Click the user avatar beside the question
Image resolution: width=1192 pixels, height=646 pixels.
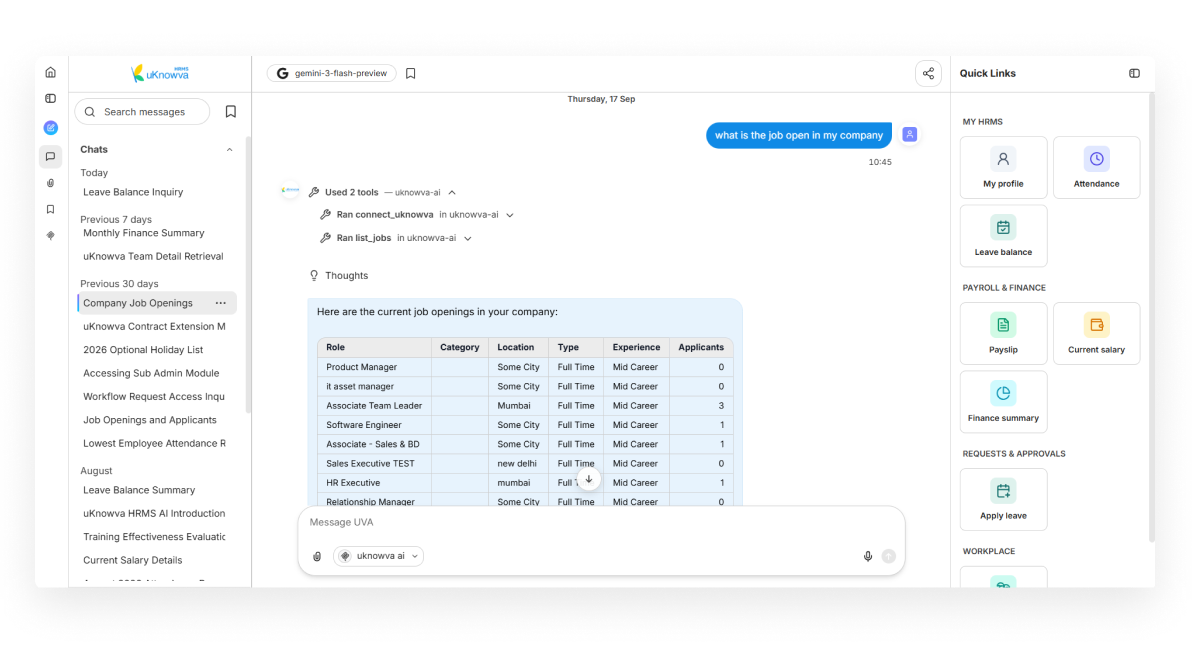pyautogui.click(x=909, y=135)
